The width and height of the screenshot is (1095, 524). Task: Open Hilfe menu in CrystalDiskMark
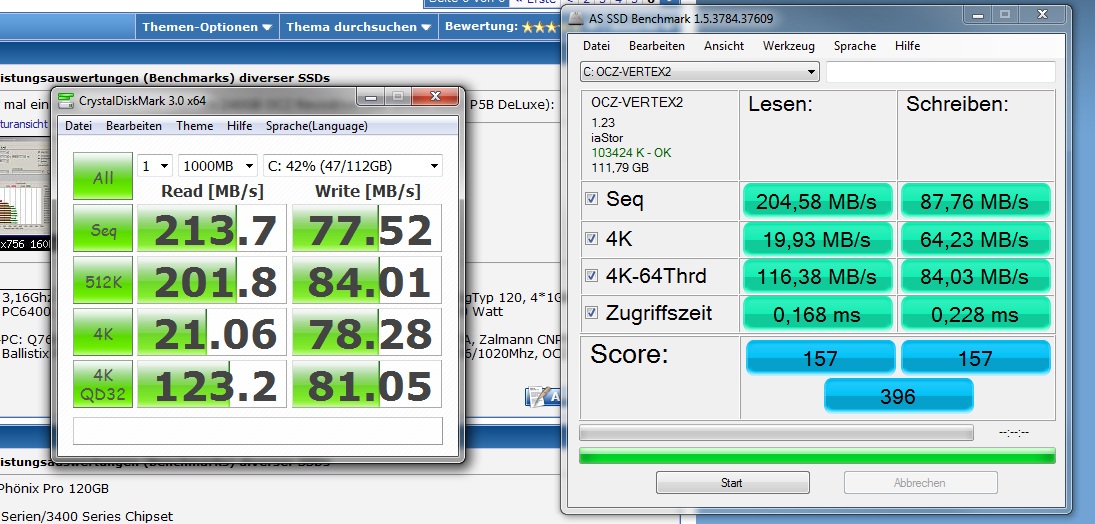coord(240,126)
